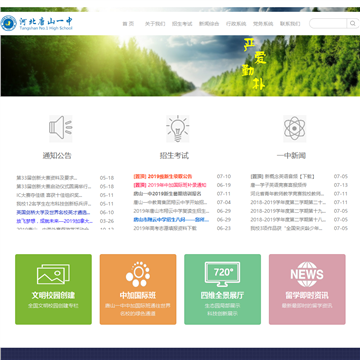
Task: Open the blue 英国剑桥大学 notice link
Action: click(53, 212)
